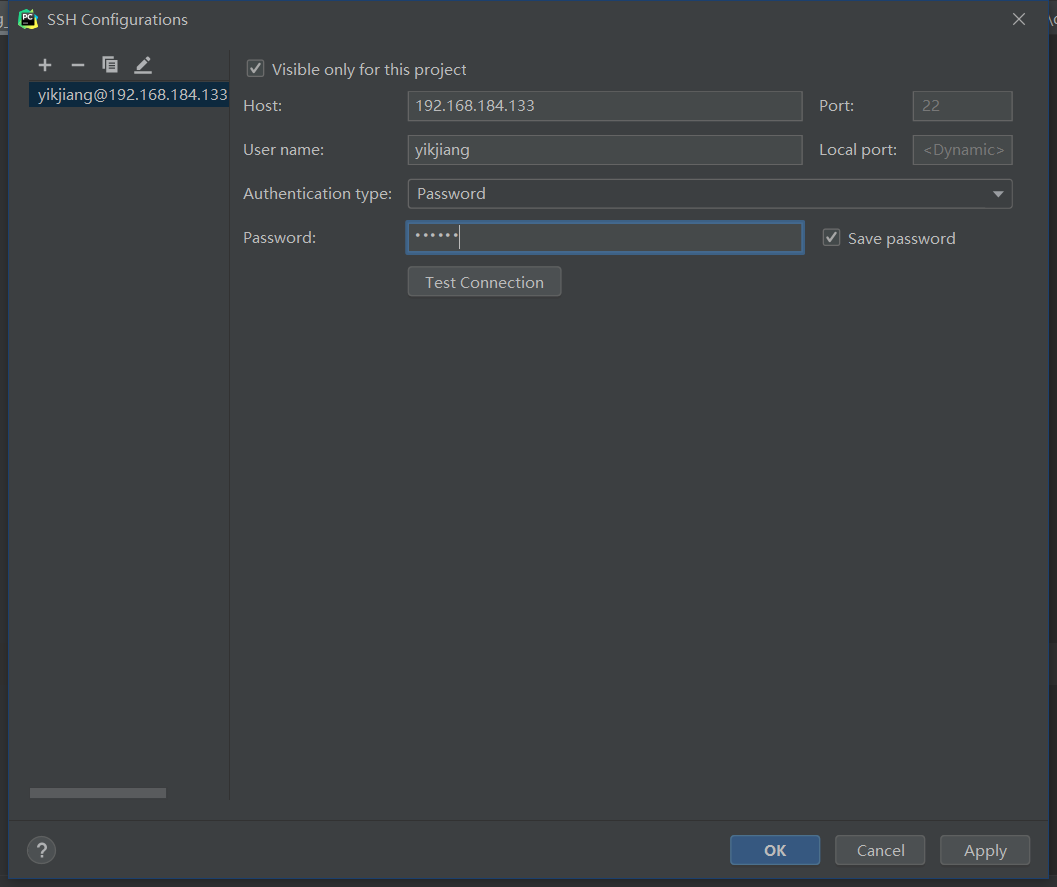Viewport: 1057px width, 887px height.
Task: Add a new SSH configuration
Action: tap(45, 65)
